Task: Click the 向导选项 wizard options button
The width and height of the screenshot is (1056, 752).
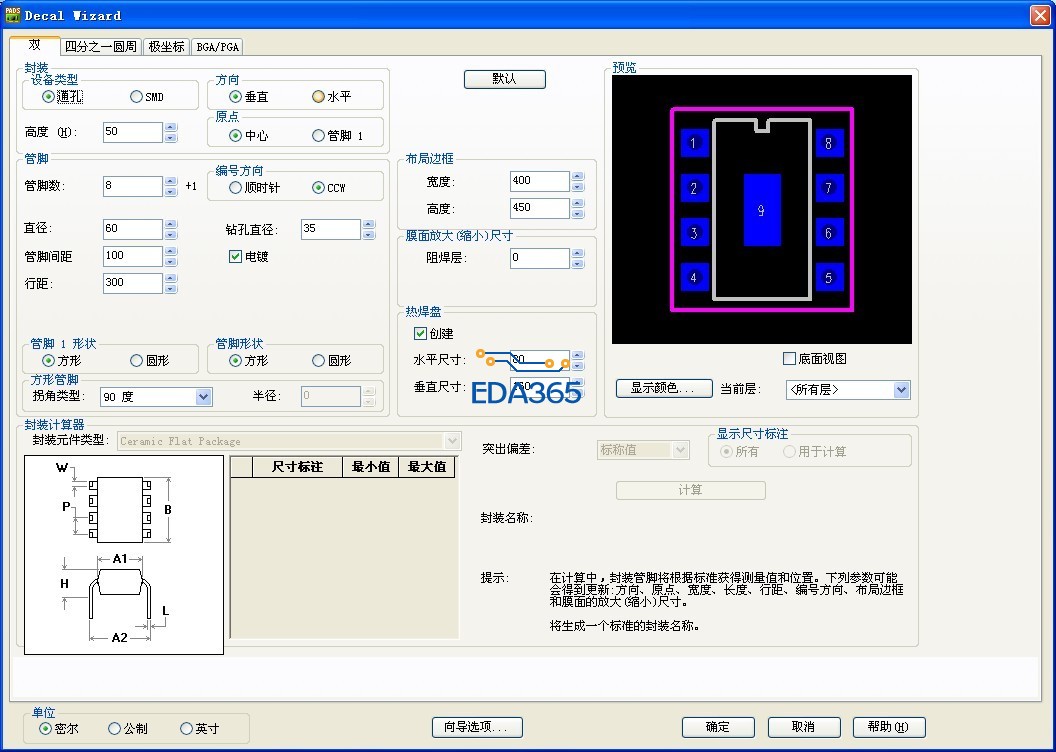Action: coord(477,727)
